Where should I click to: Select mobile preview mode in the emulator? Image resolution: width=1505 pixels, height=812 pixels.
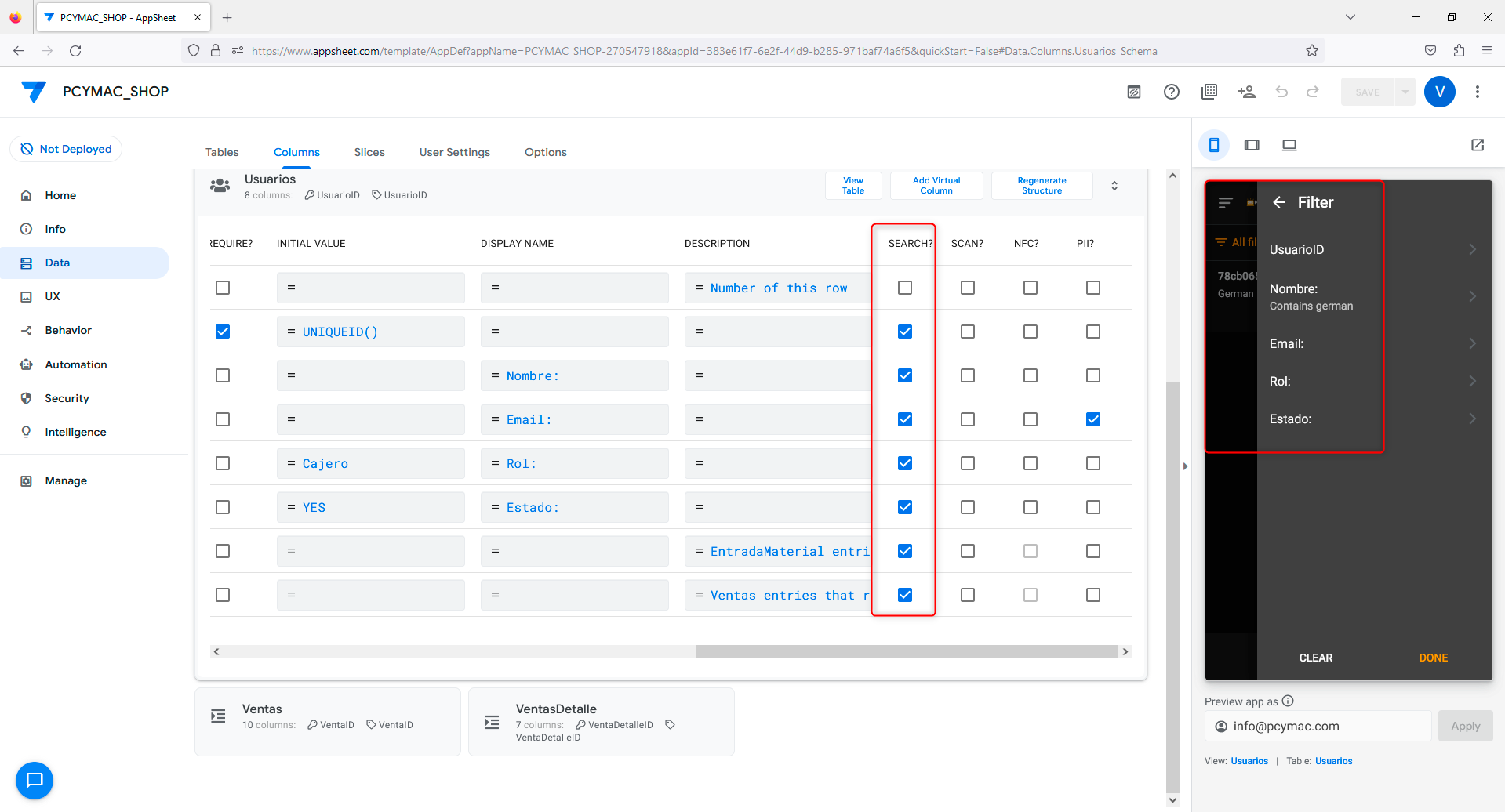(x=1214, y=145)
